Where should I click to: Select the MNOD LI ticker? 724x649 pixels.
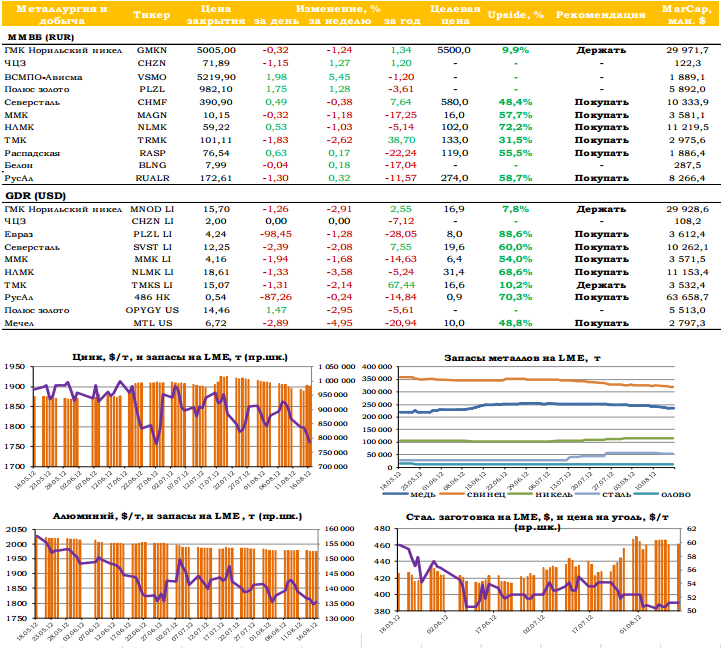152,209
